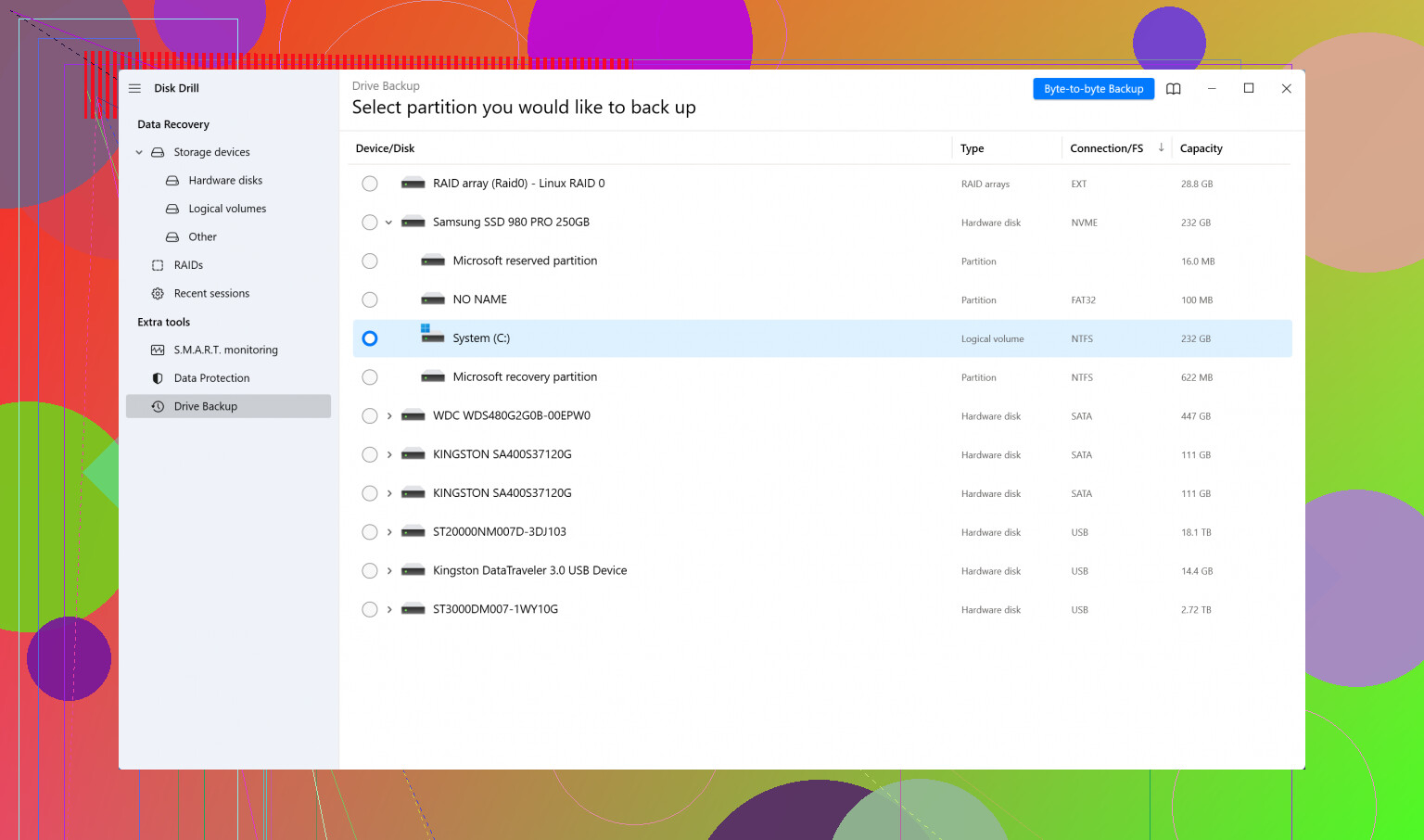Click the book help icon in title bar
This screenshot has width=1424, height=840.
1173,89
